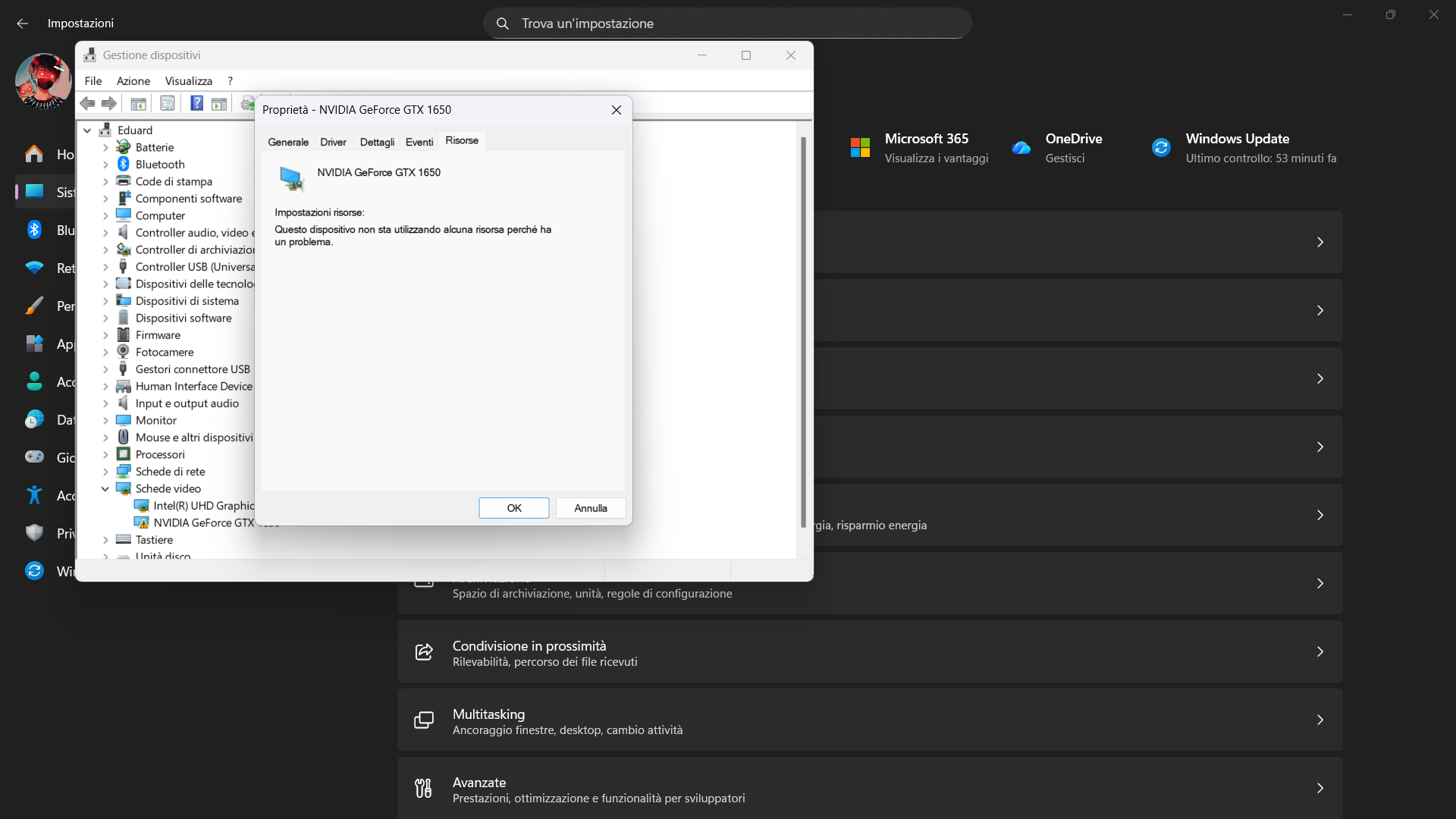Click the OneDrive cloud icon
The height and width of the screenshot is (819, 1456).
(1021, 147)
